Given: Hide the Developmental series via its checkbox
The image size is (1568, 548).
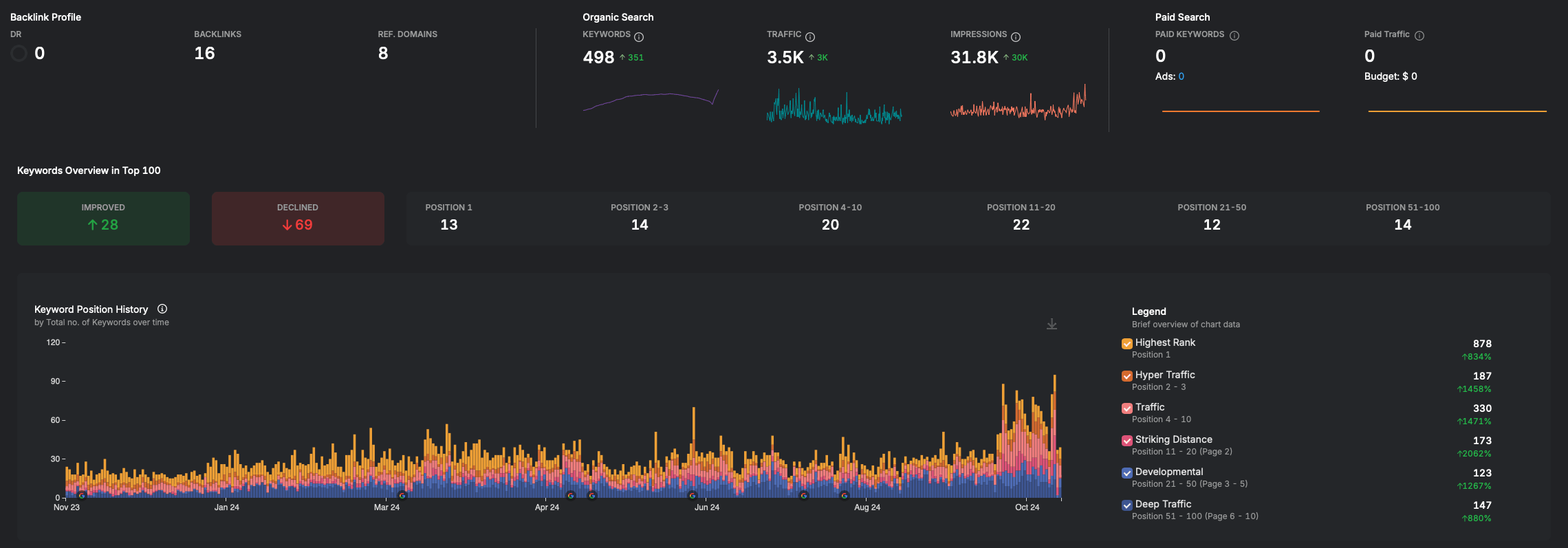Looking at the screenshot, I should coord(1126,473).
